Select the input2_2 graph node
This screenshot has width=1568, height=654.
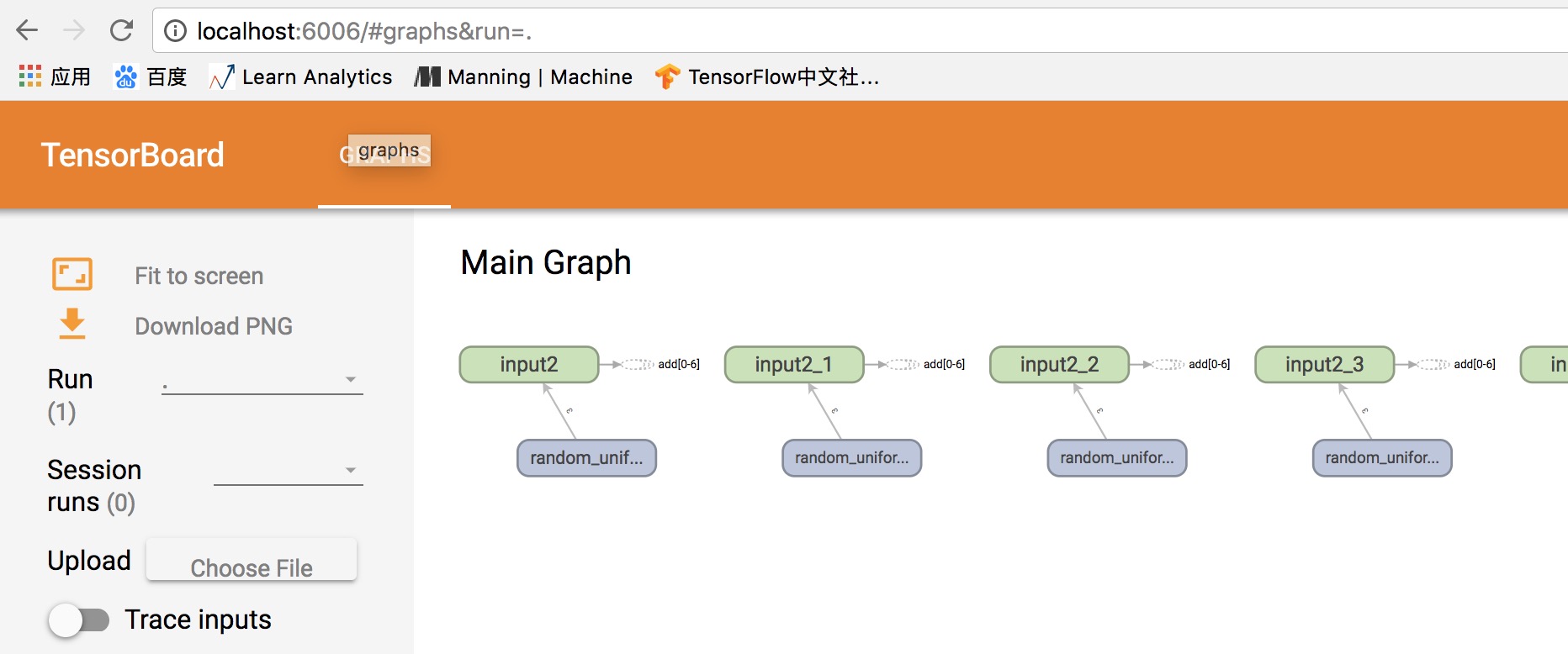(1059, 364)
